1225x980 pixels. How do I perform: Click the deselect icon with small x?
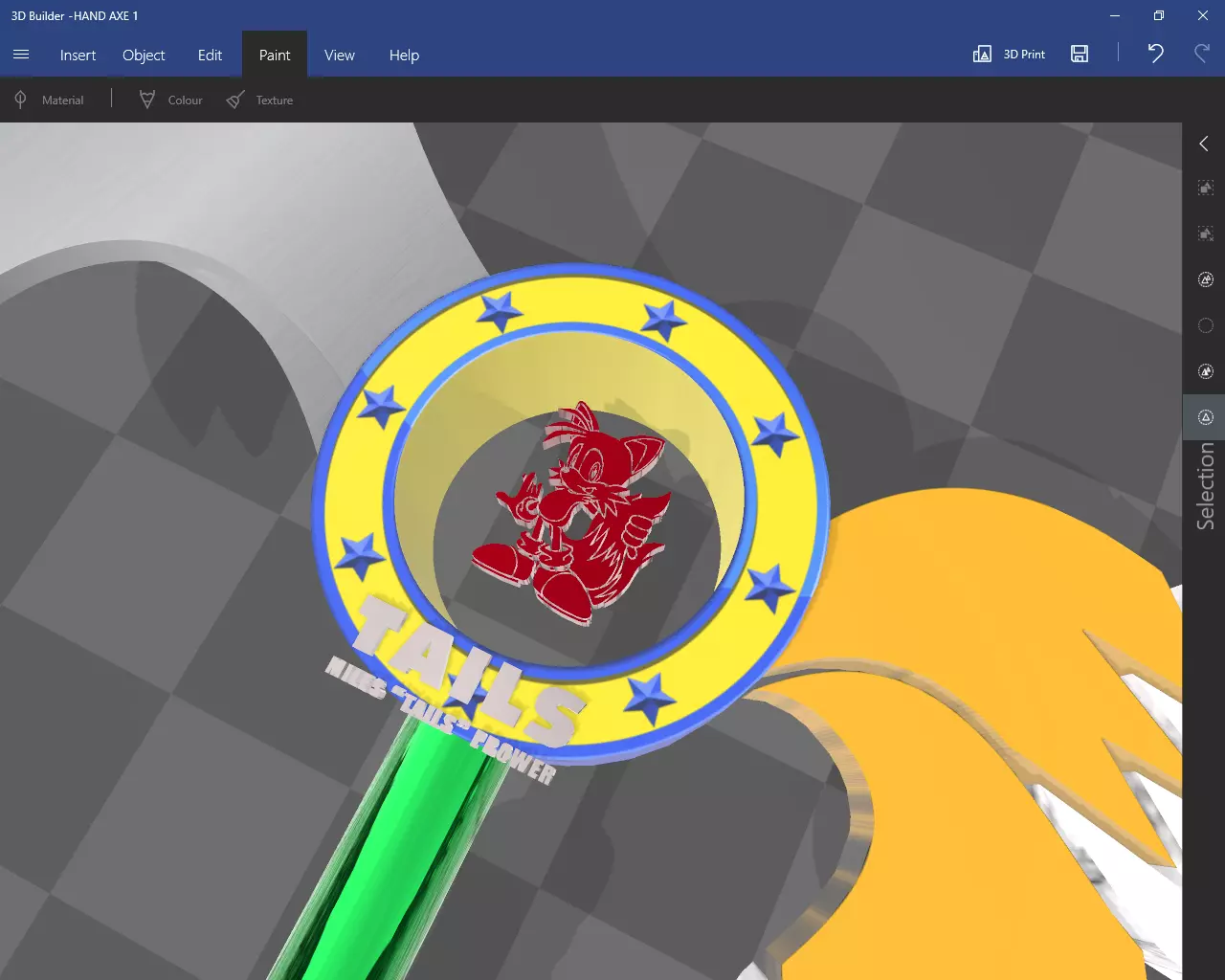1206,234
